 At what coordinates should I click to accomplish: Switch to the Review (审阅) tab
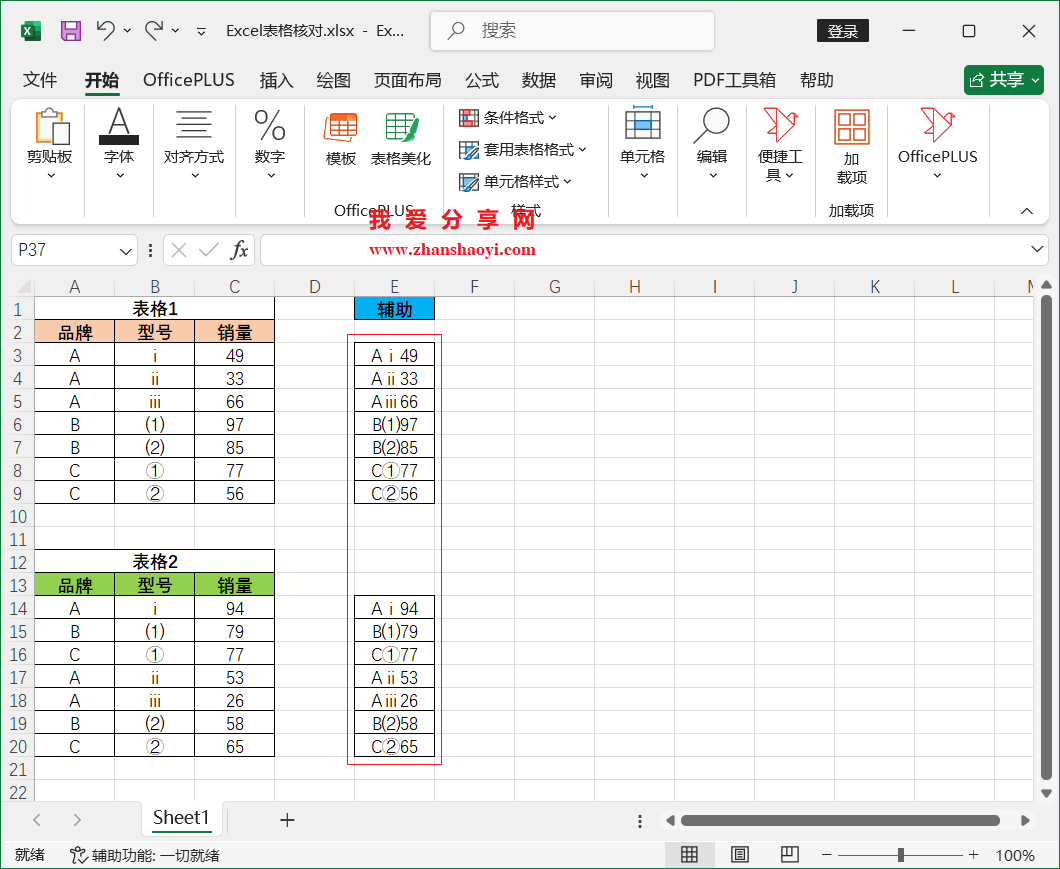[596, 80]
